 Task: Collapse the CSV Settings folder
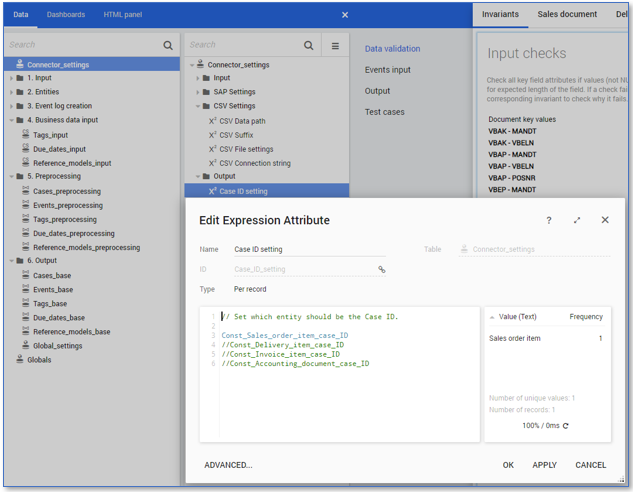(x=200, y=106)
